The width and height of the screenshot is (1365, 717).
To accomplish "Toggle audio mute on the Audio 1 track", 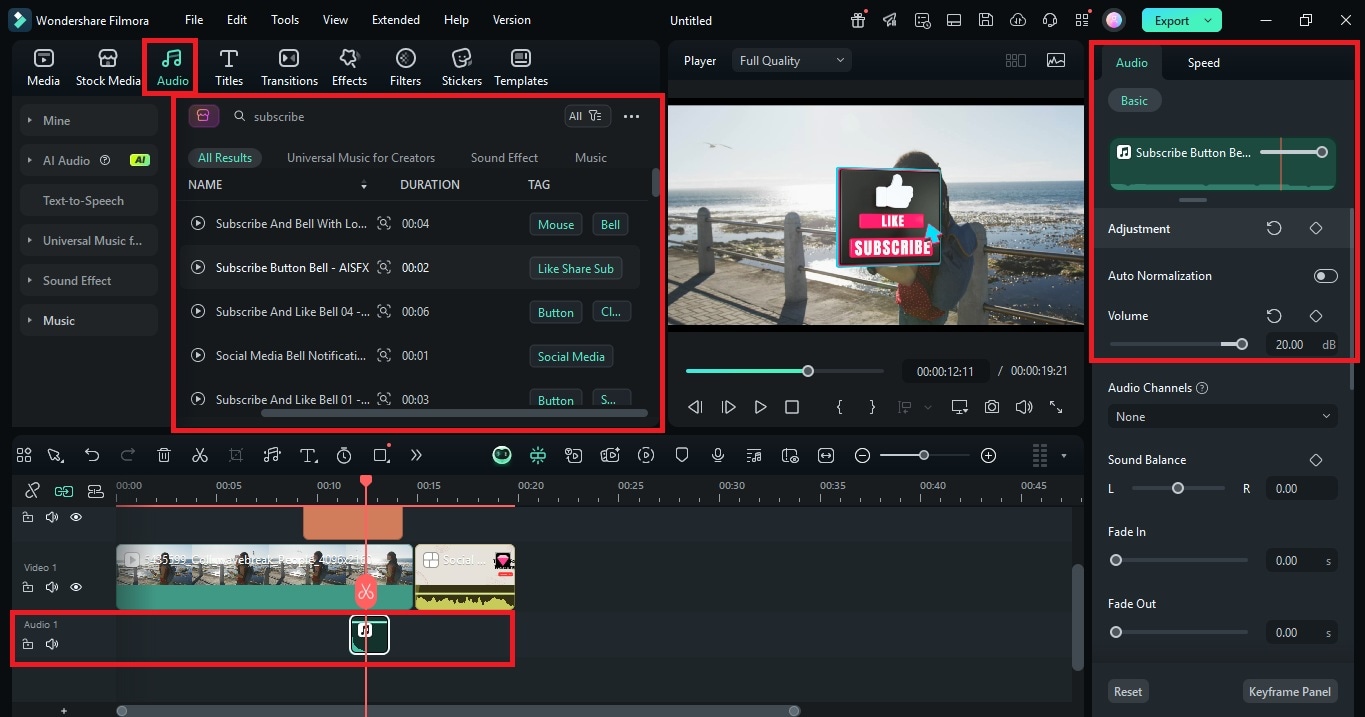I will [52, 644].
